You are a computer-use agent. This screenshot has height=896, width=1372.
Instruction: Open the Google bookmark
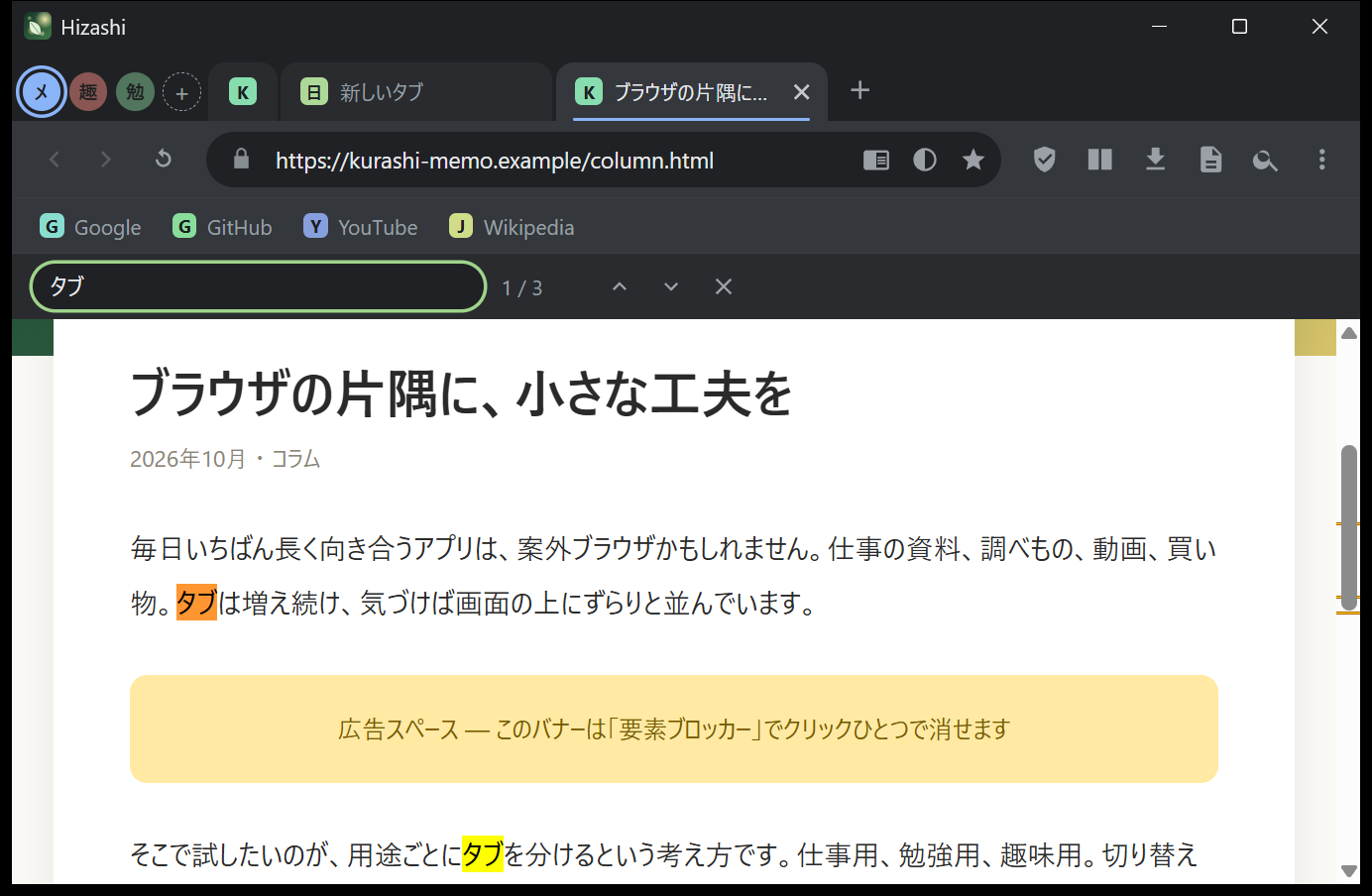[x=90, y=227]
